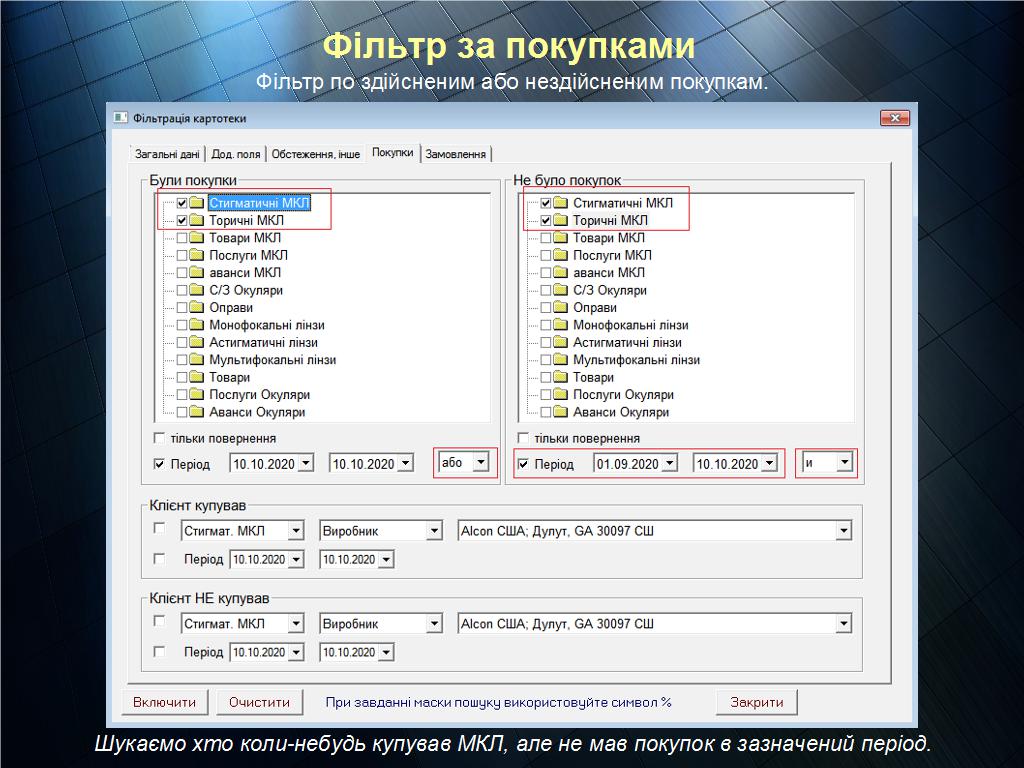Open the Загальні дані tab
This screenshot has width=1024, height=768.
(167, 154)
